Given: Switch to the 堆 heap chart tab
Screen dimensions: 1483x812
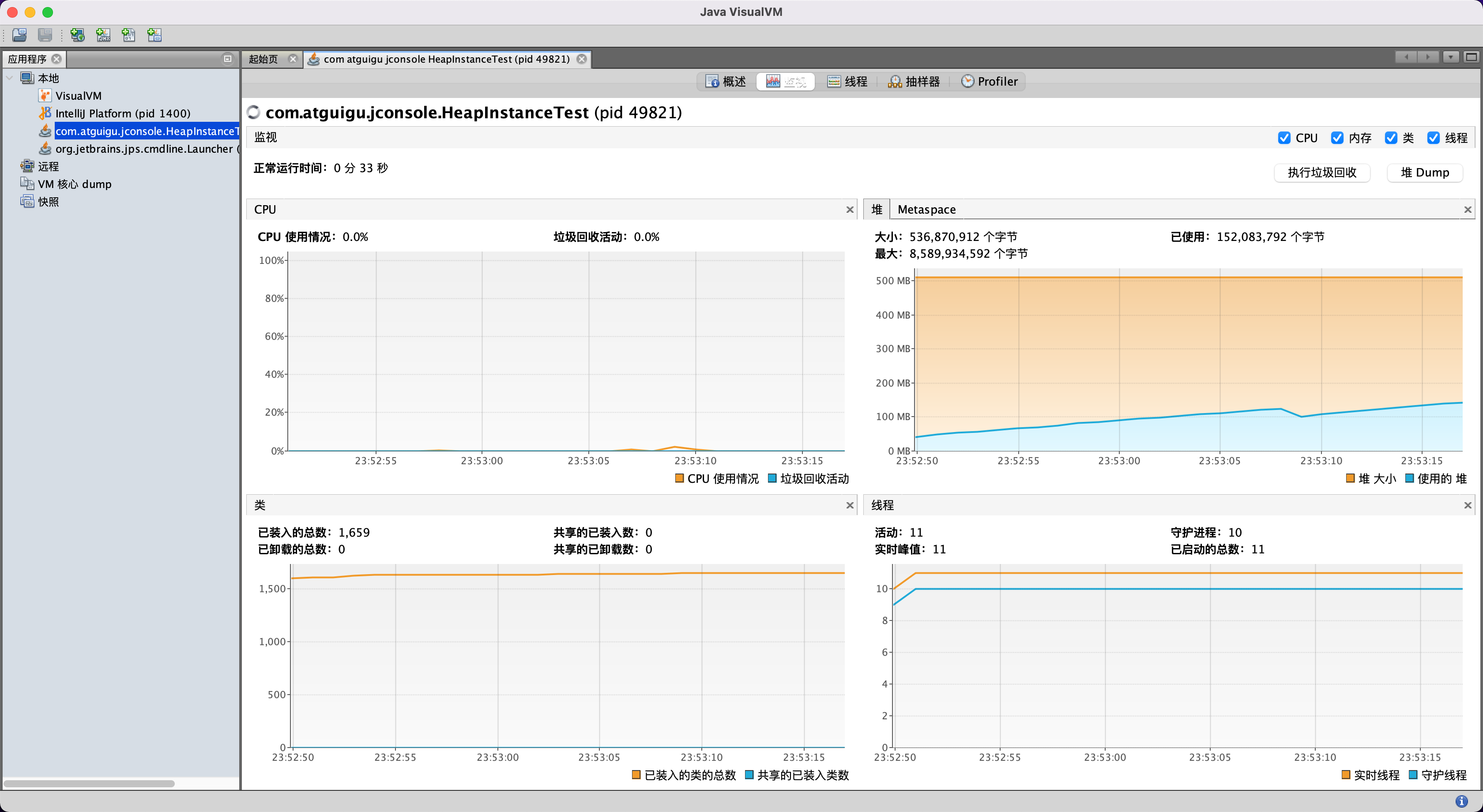Looking at the screenshot, I should tap(877, 210).
